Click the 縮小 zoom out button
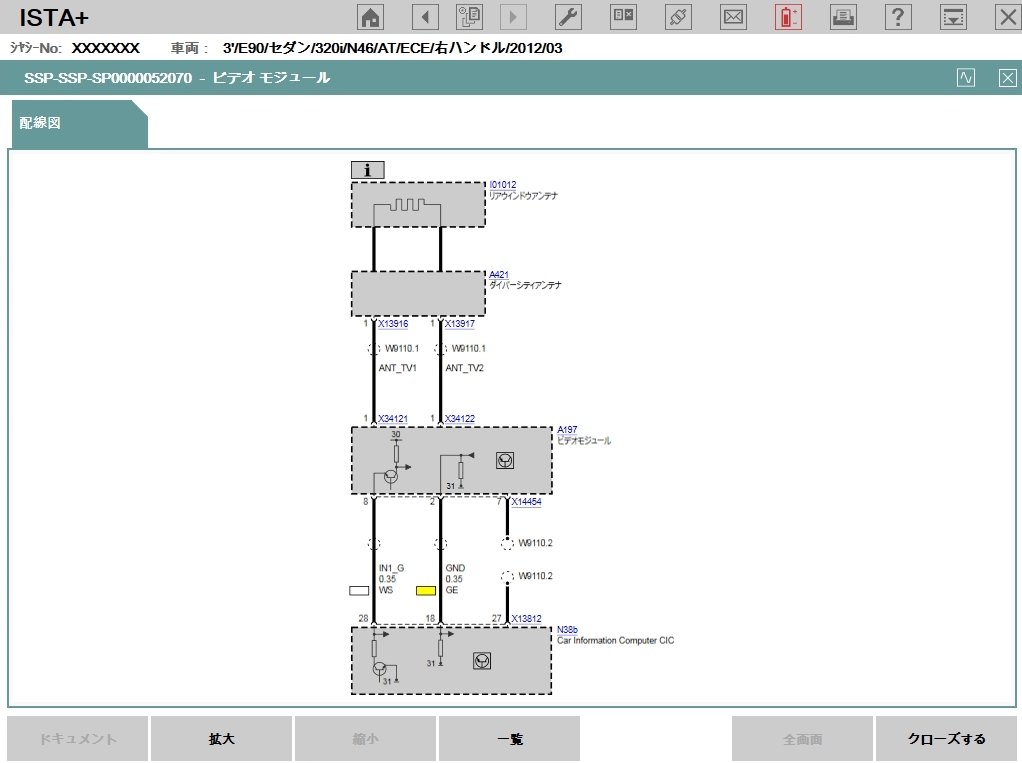This screenshot has height=763, width=1022. coord(365,739)
